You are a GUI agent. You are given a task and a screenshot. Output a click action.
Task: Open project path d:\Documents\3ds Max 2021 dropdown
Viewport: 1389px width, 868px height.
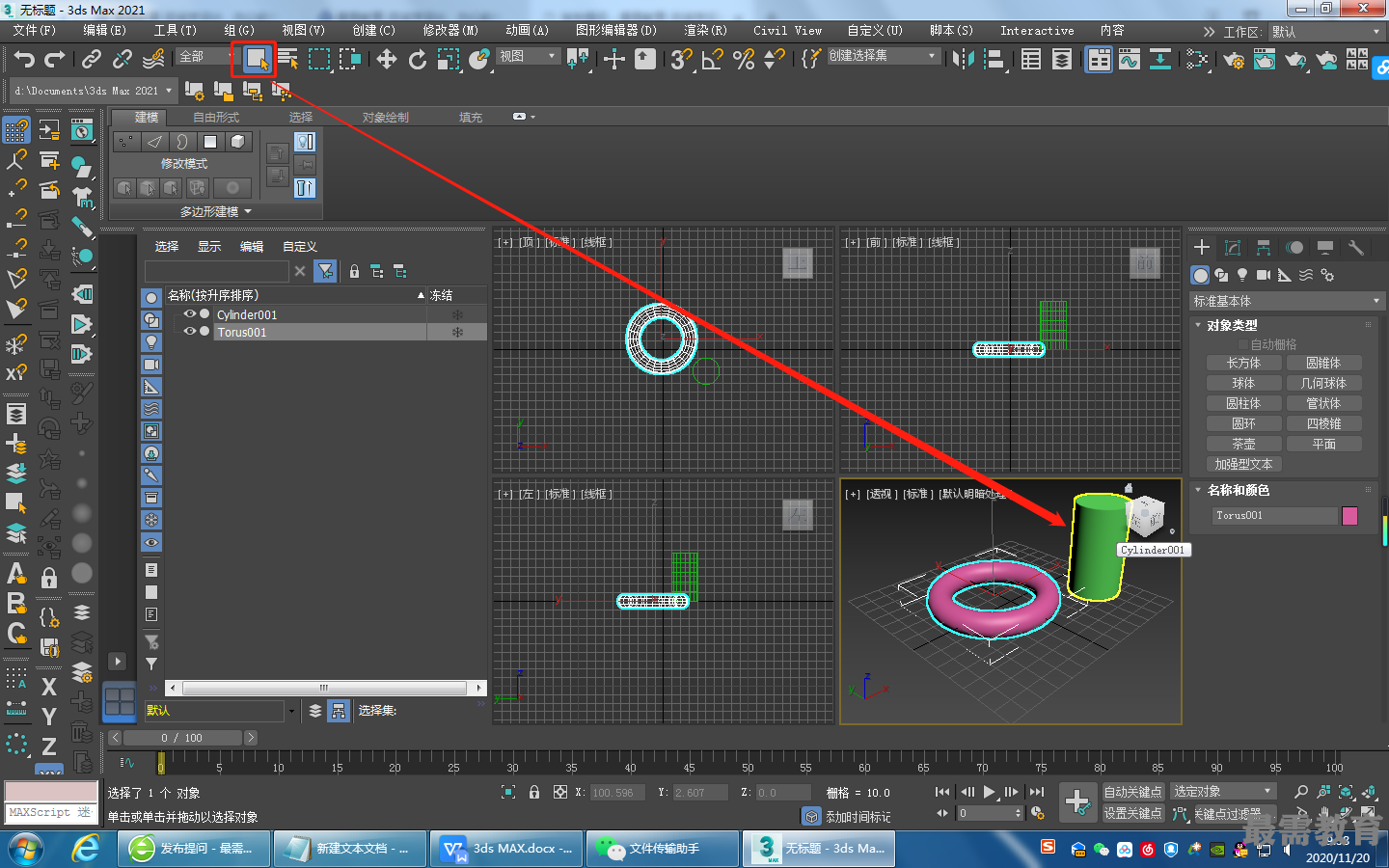(94, 91)
